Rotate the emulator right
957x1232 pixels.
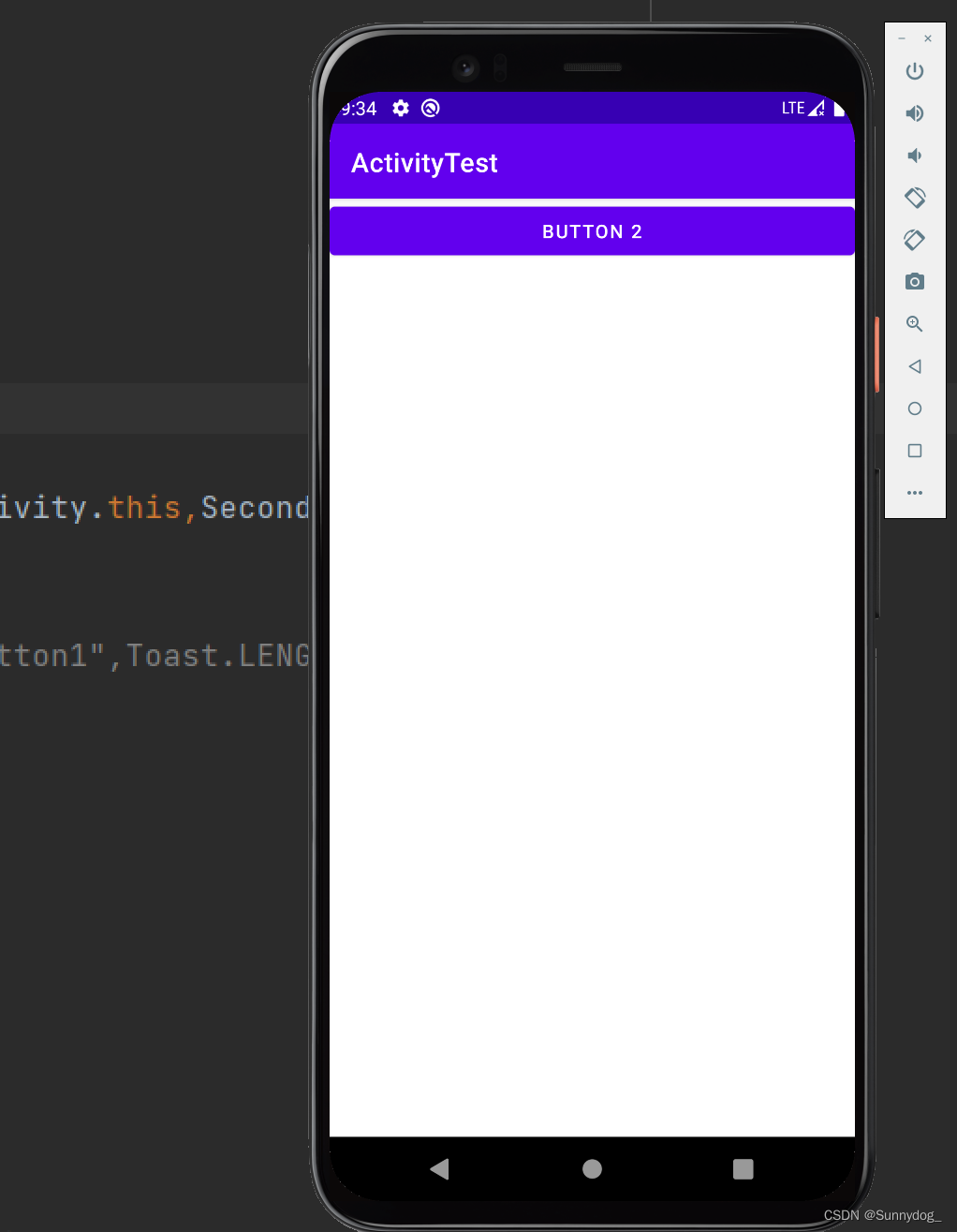pos(915,240)
